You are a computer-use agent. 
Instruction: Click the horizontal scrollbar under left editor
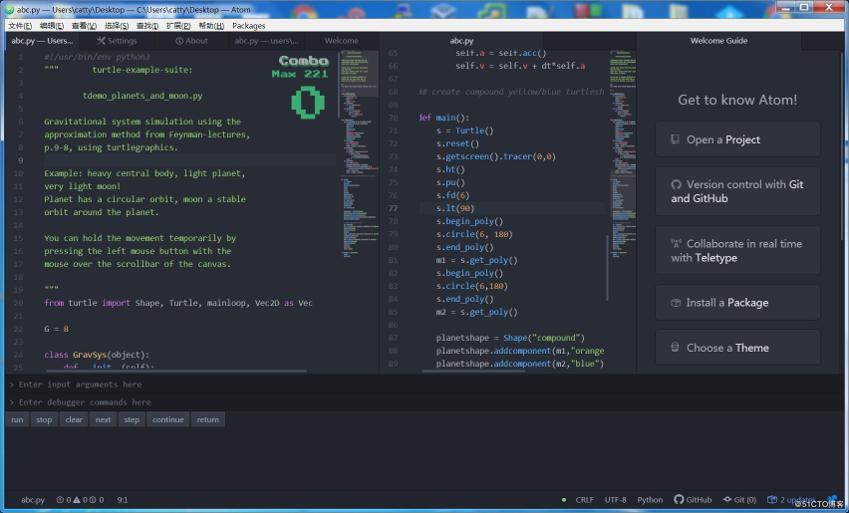pyautogui.click(x=178, y=371)
